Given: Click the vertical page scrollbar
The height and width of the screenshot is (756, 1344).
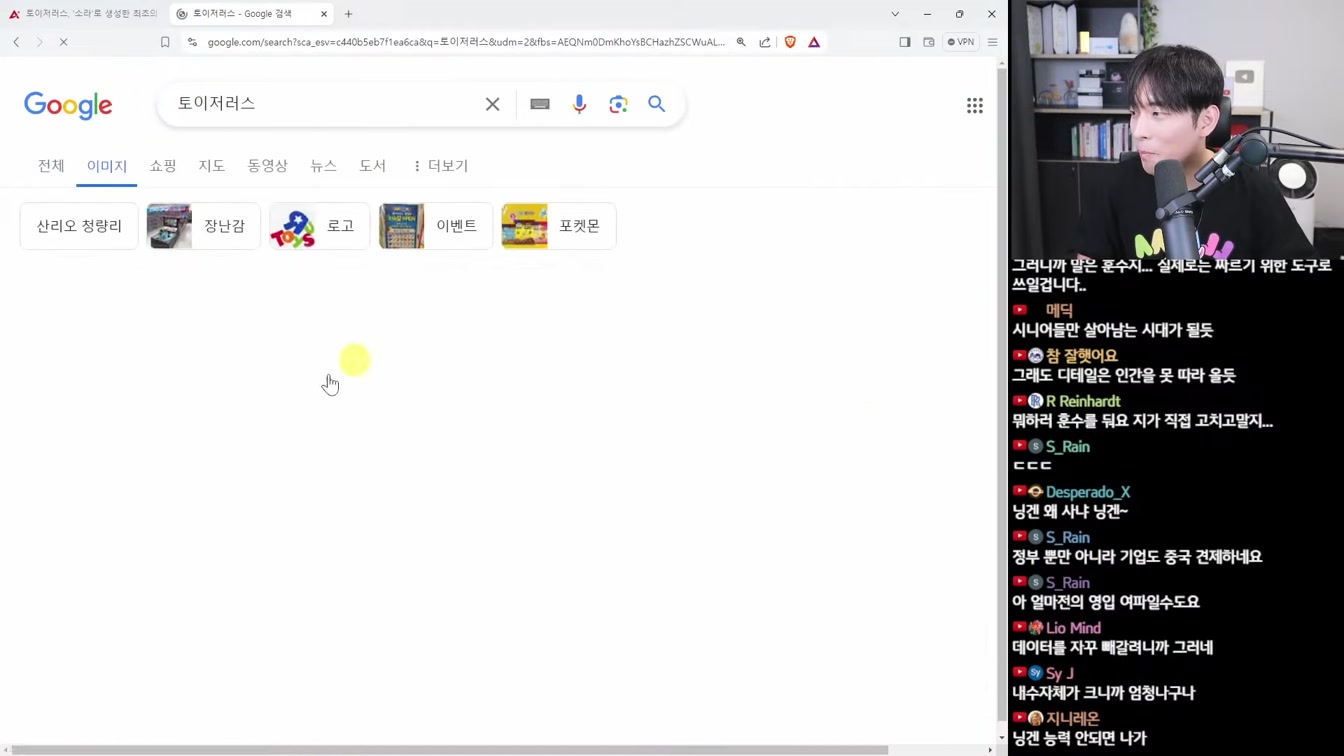Looking at the screenshot, I should [1002, 395].
